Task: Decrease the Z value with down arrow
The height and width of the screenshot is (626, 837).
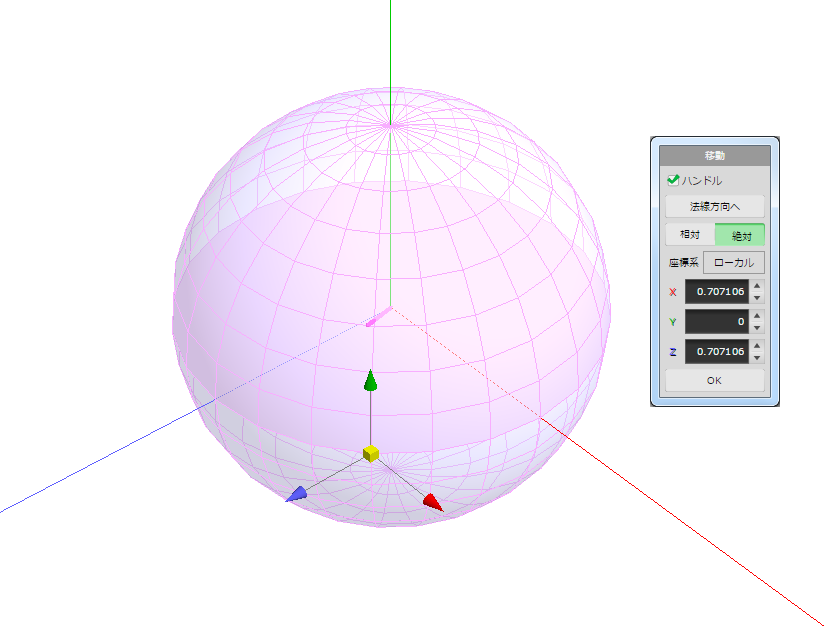Action: coord(757,357)
